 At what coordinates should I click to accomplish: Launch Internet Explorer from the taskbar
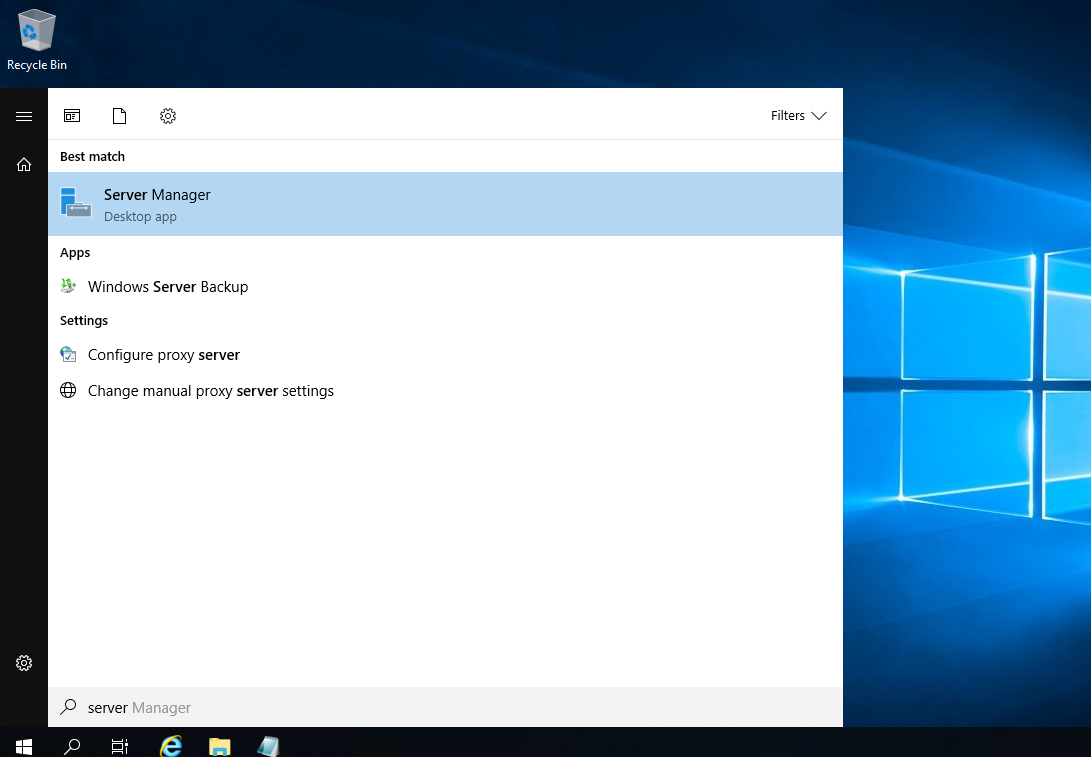(171, 747)
